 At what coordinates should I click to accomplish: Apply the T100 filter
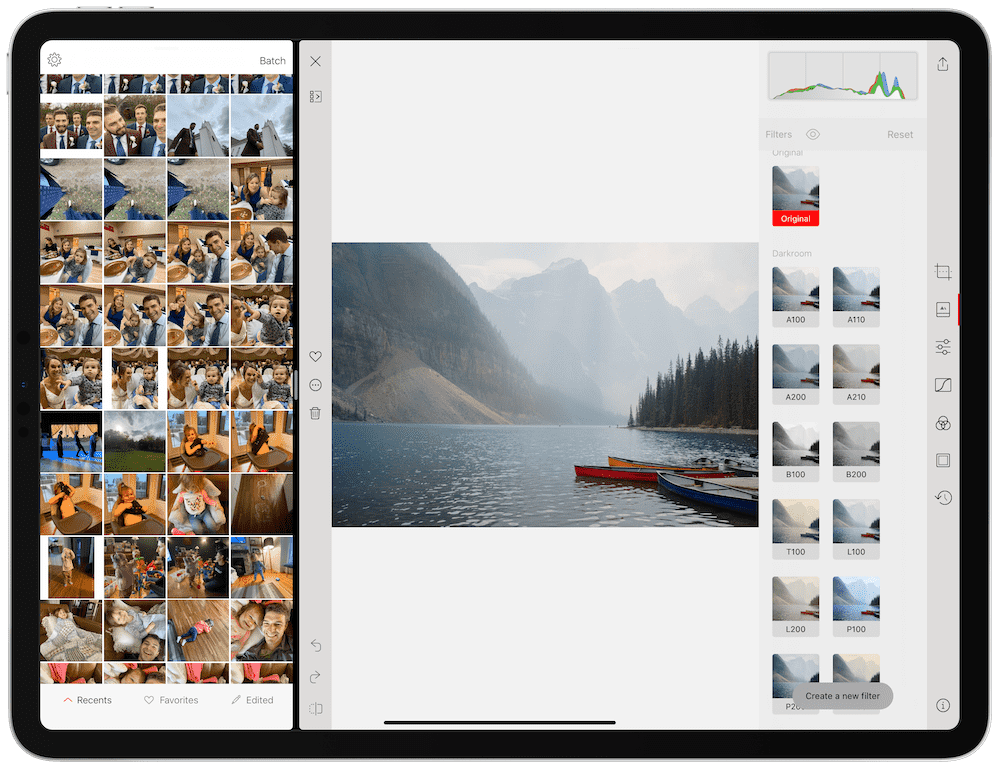tap(795, 529)
